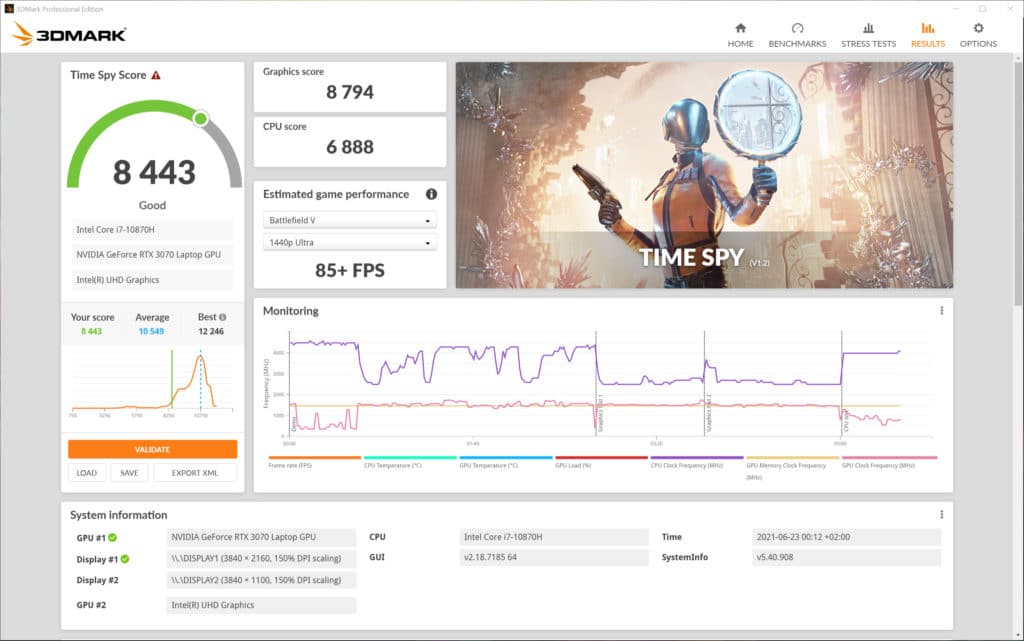The height and width of the screenshot is (641, 1024).
Task: Click the Time value 2021-06-23 00:12
Action: (846, 537)
